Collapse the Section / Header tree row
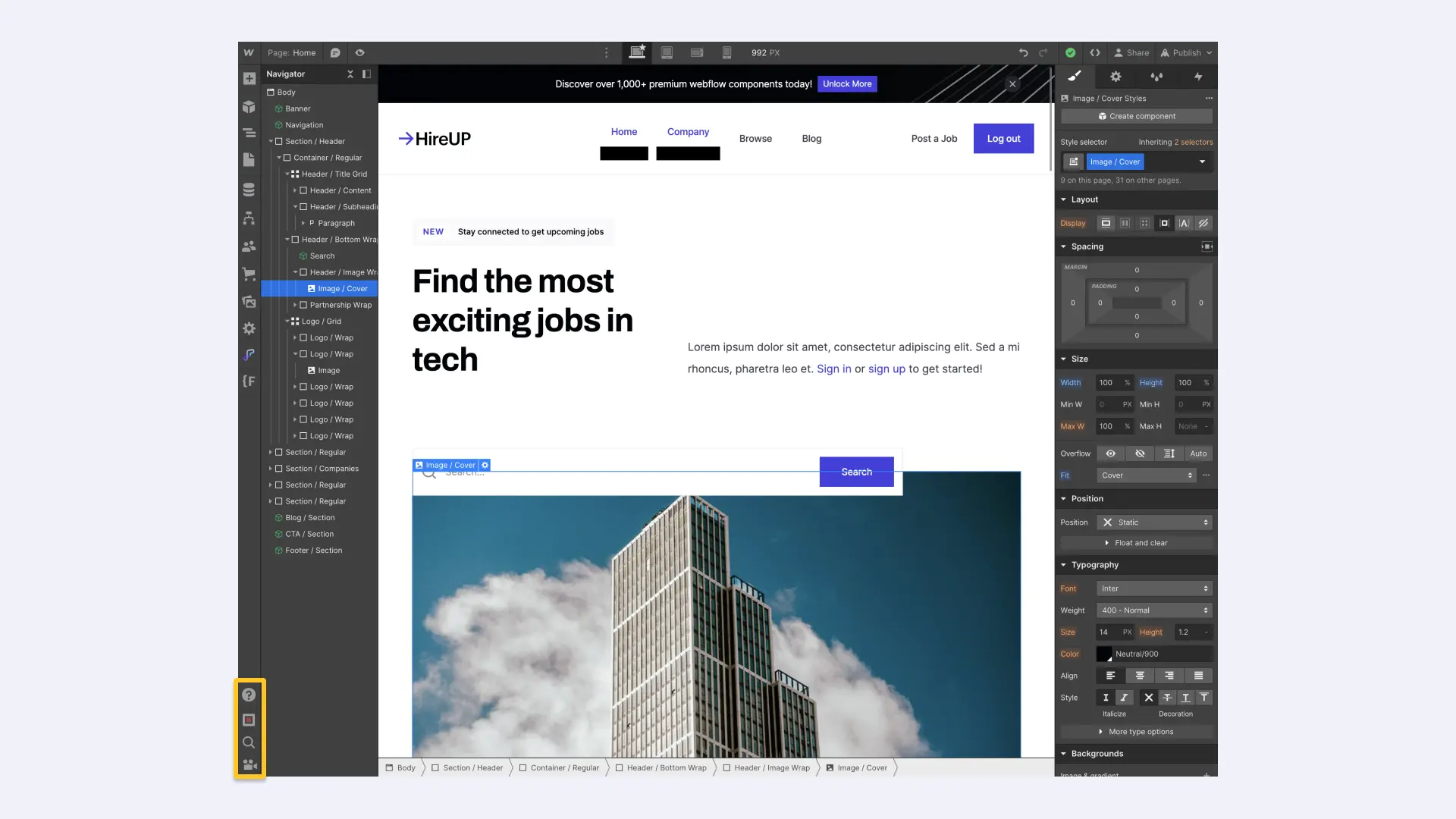The height and width of the screenshot is (819, 1456). [x=271, y=142]
